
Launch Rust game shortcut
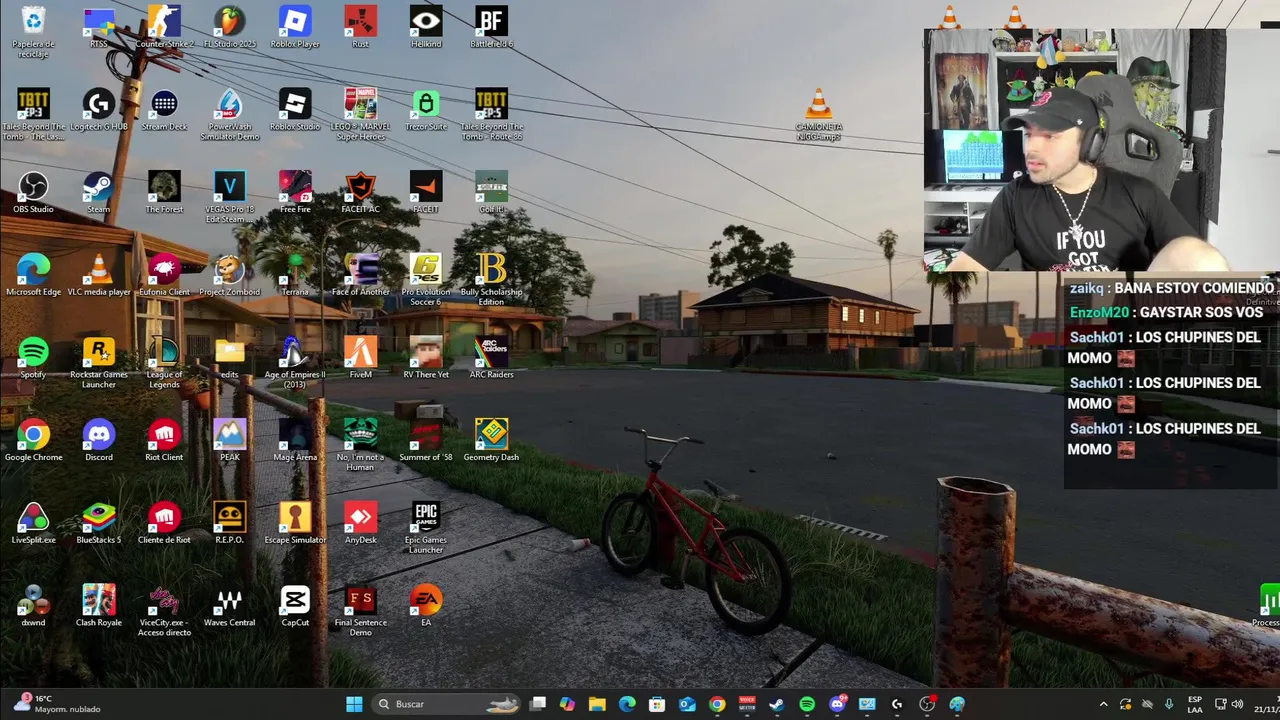[x=360, y=28]
